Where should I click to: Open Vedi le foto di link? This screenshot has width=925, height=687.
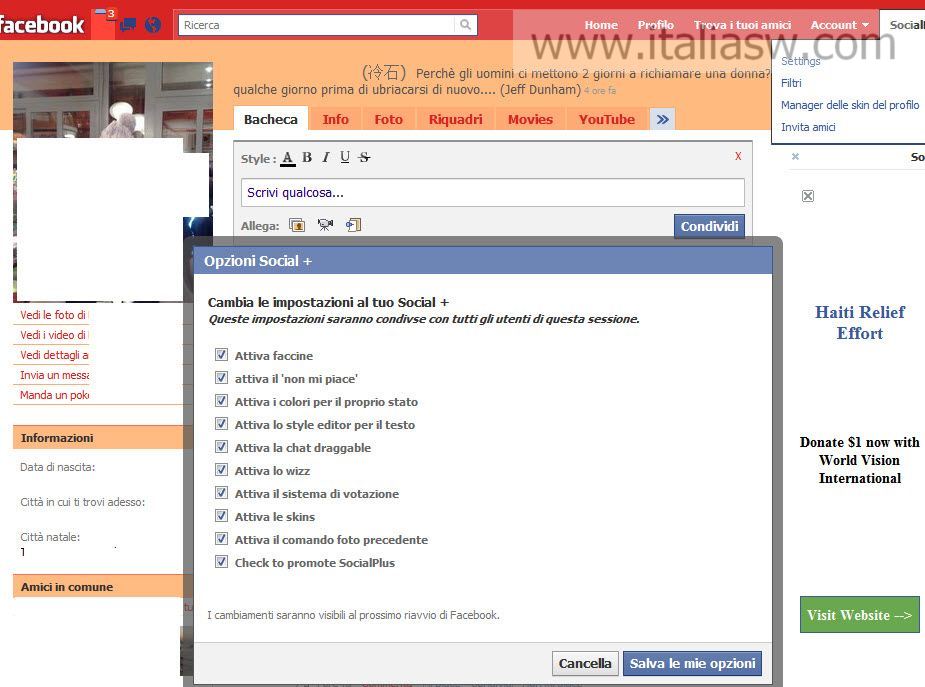tap(53, 315)
